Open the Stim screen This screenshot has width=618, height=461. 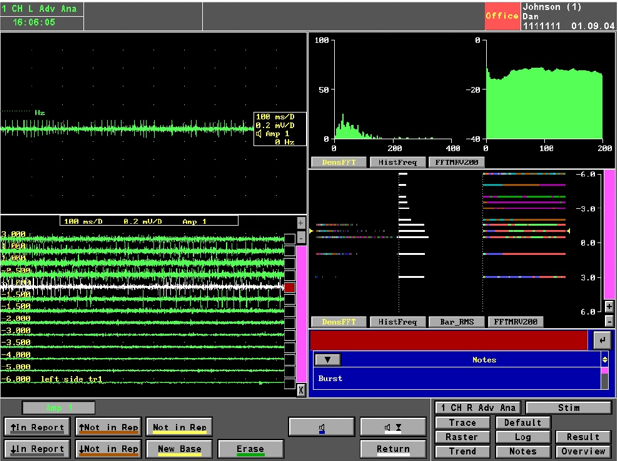pyautogui.click(x=568, y=408)
